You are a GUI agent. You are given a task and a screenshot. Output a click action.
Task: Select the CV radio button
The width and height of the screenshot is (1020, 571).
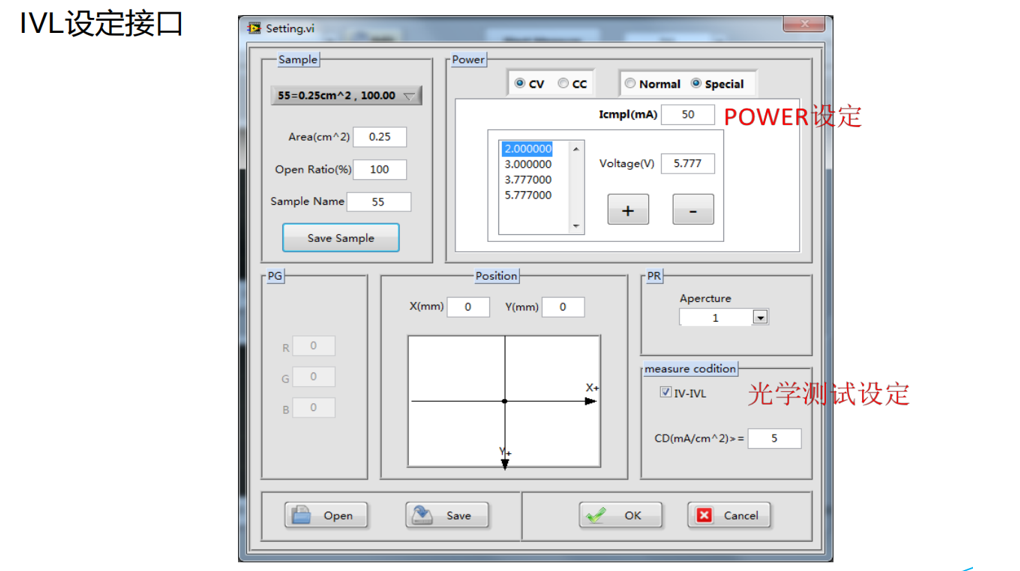tap(520, 84)
